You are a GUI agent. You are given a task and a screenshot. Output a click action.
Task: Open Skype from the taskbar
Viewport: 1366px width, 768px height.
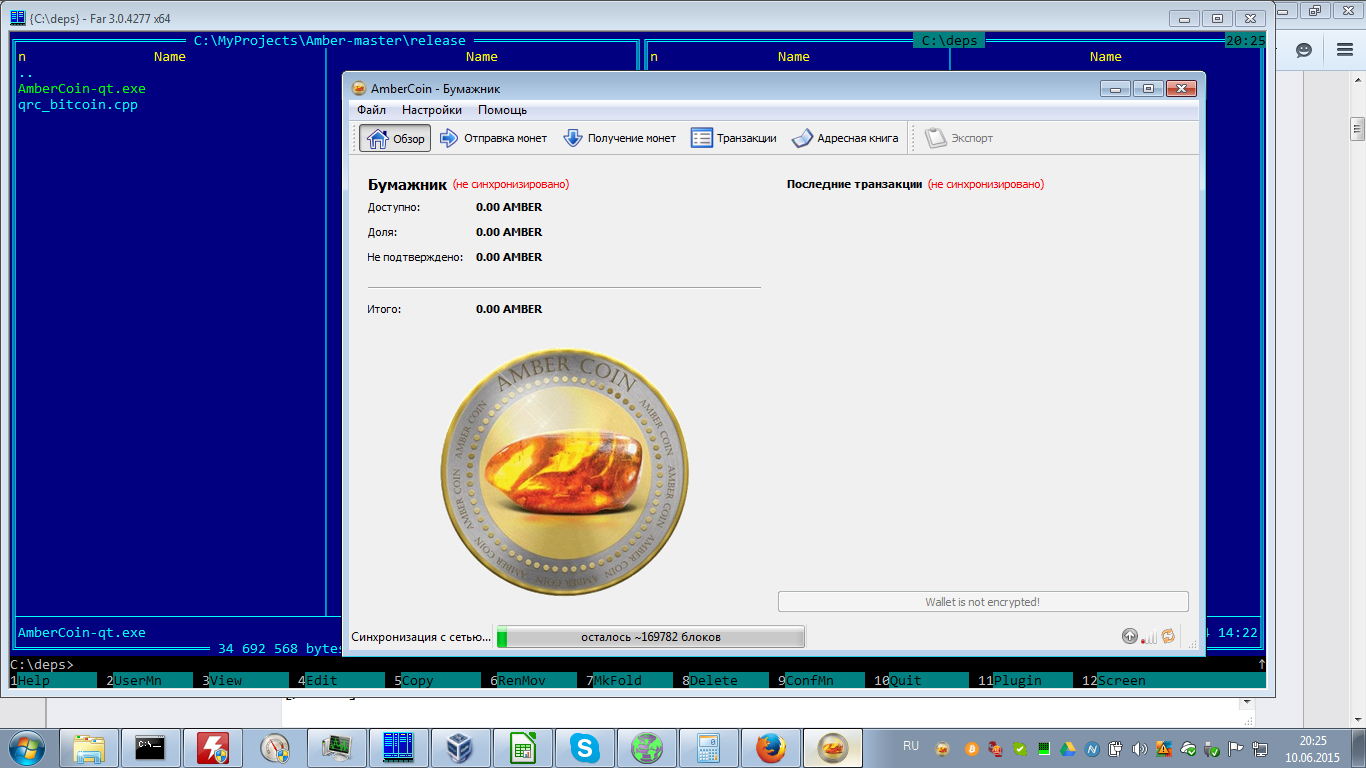[x=585, y=747]
